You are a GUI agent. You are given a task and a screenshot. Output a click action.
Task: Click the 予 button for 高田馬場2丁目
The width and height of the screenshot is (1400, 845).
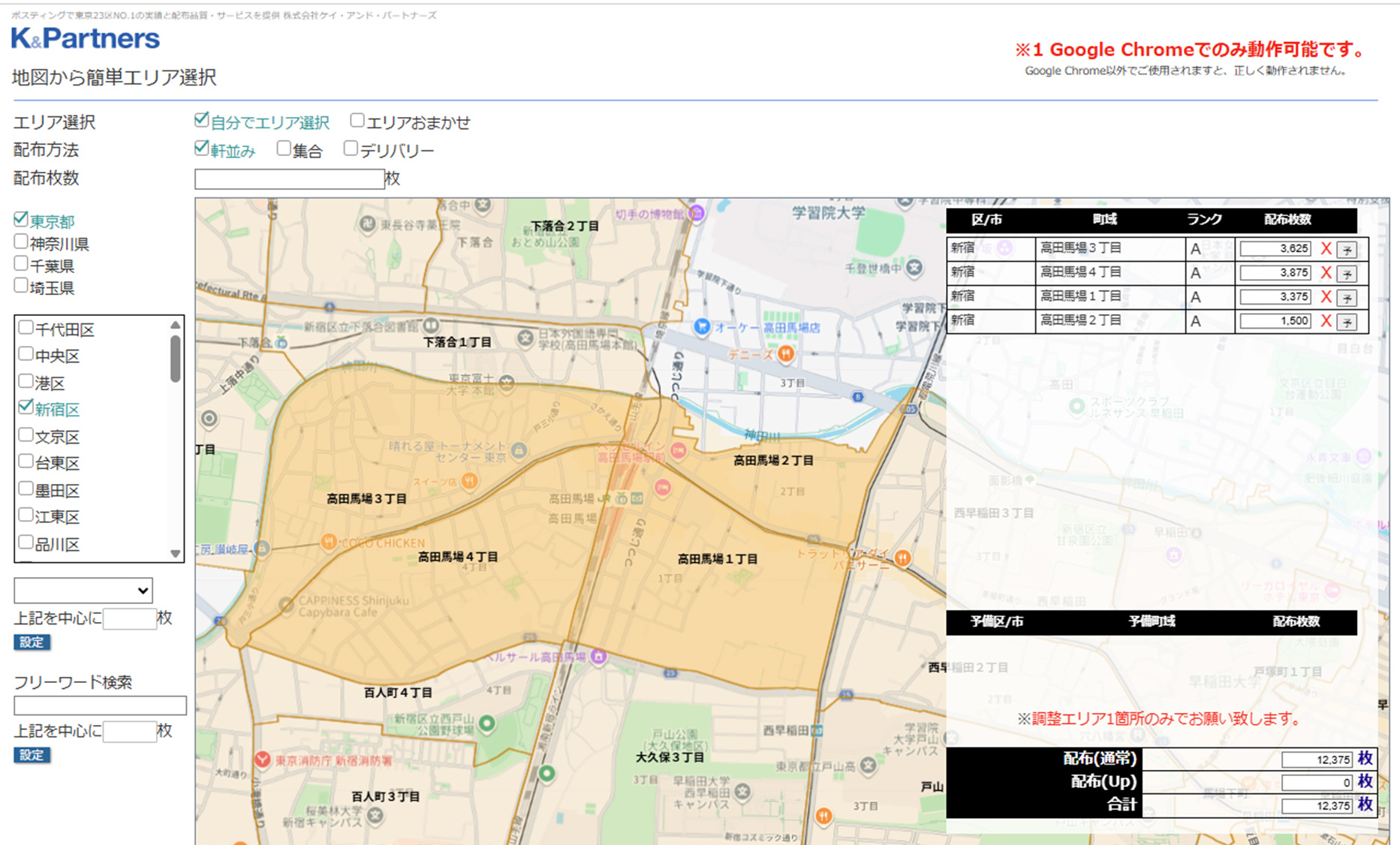point(1347,322)
